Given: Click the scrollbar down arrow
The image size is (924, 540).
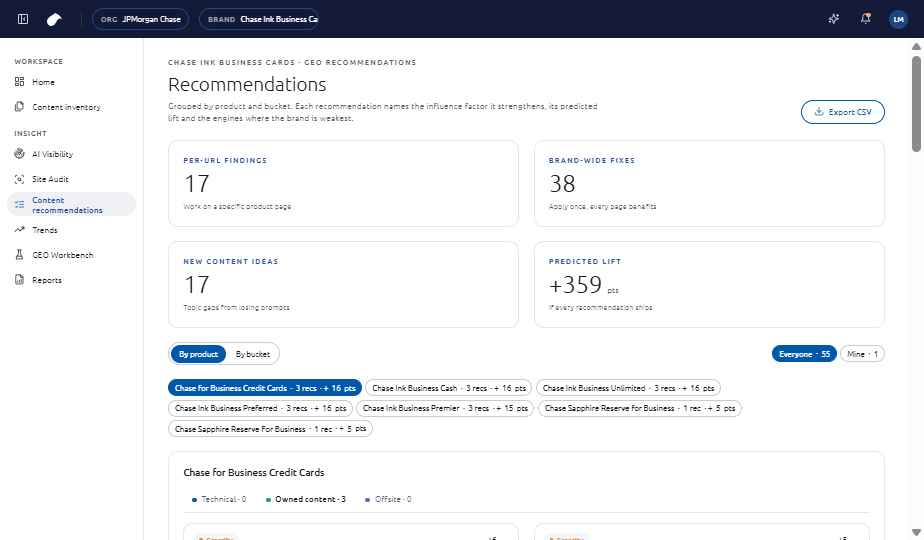Looking at the screenshot, I should pyautogui.click(x=916, y=532).
